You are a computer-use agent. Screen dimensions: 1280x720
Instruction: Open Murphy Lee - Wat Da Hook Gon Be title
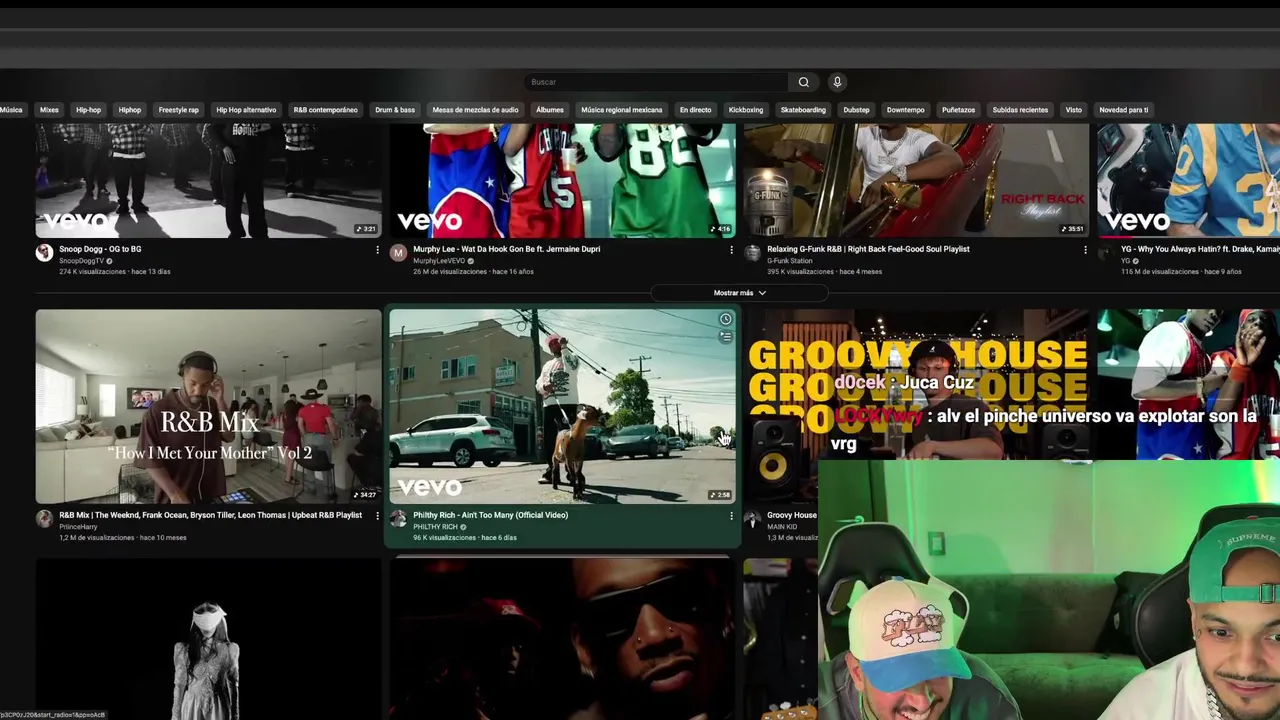[x=506, y=249]
